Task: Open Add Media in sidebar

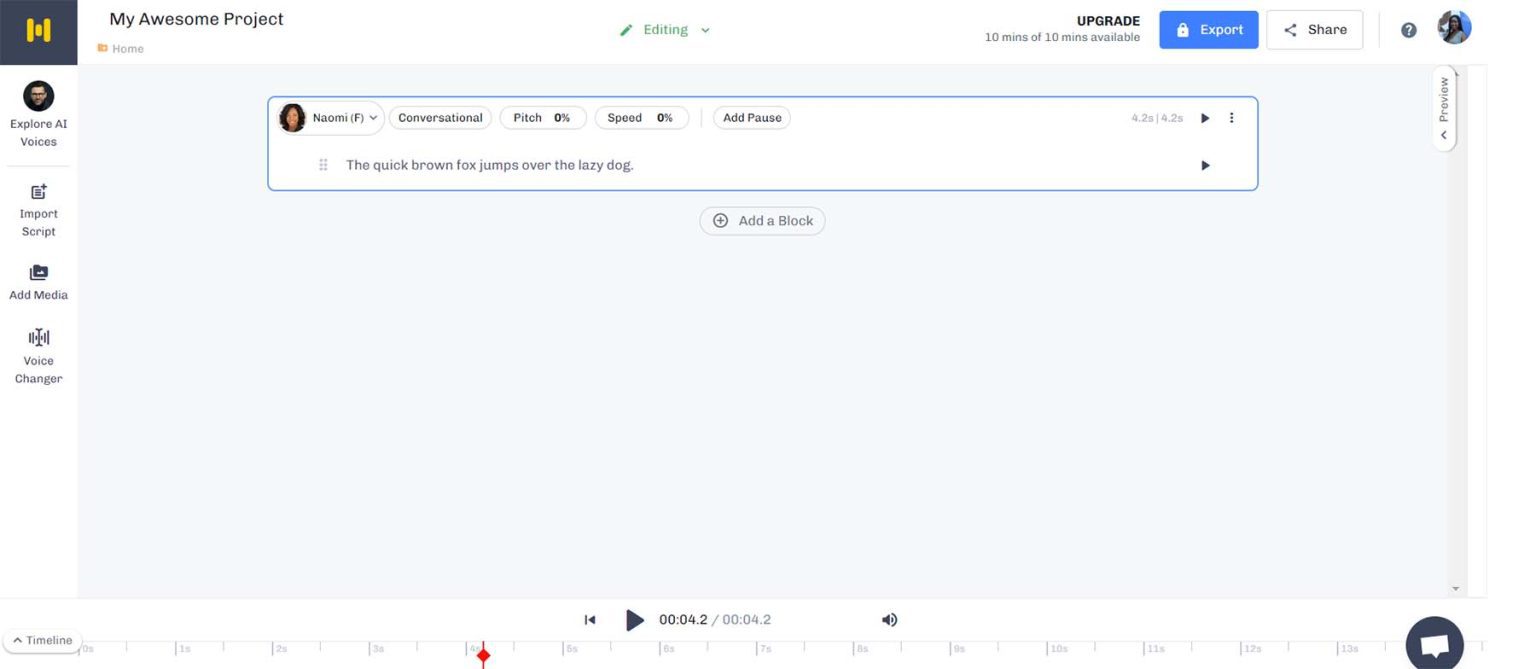Action: [x=38, y=282]
